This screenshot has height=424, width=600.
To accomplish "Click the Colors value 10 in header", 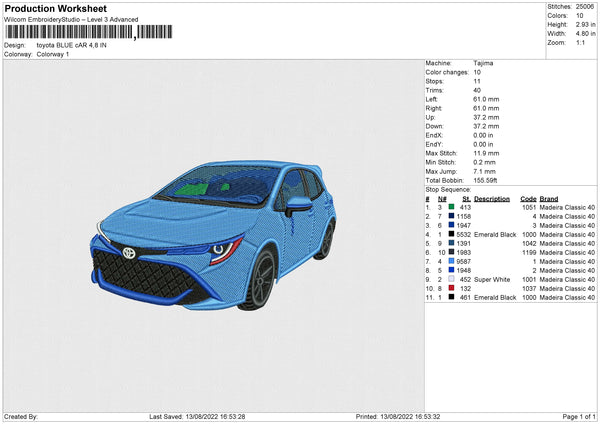I will (580, 16).
